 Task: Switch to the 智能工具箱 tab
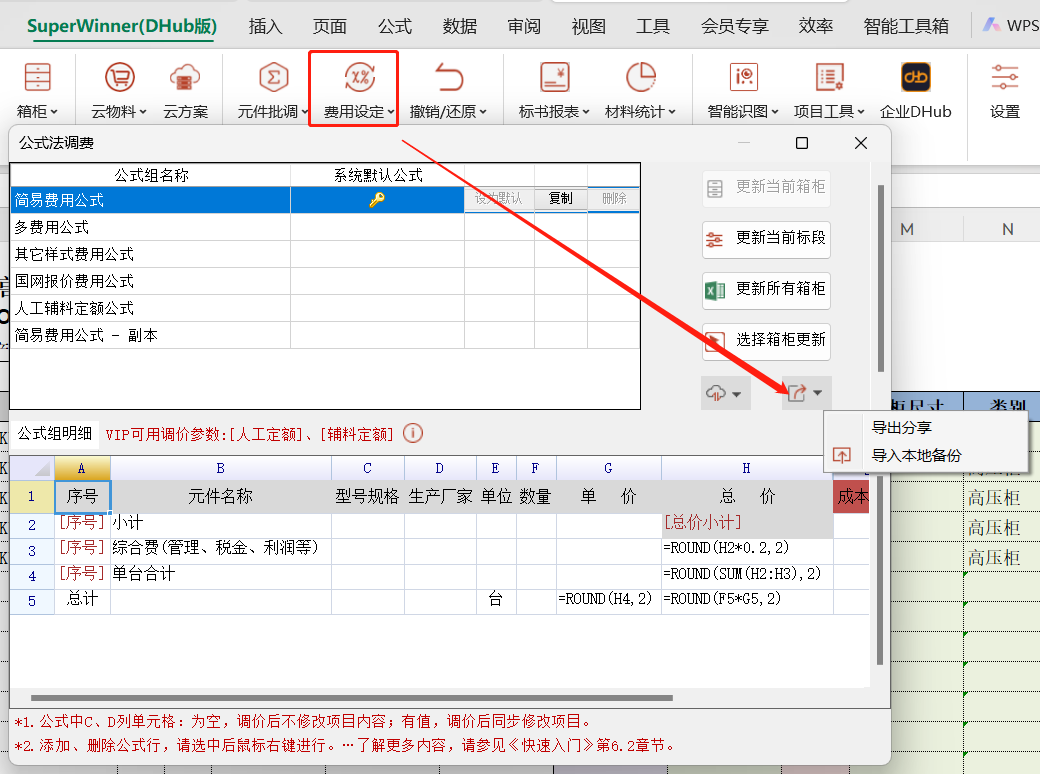click(x=905, y=26)
